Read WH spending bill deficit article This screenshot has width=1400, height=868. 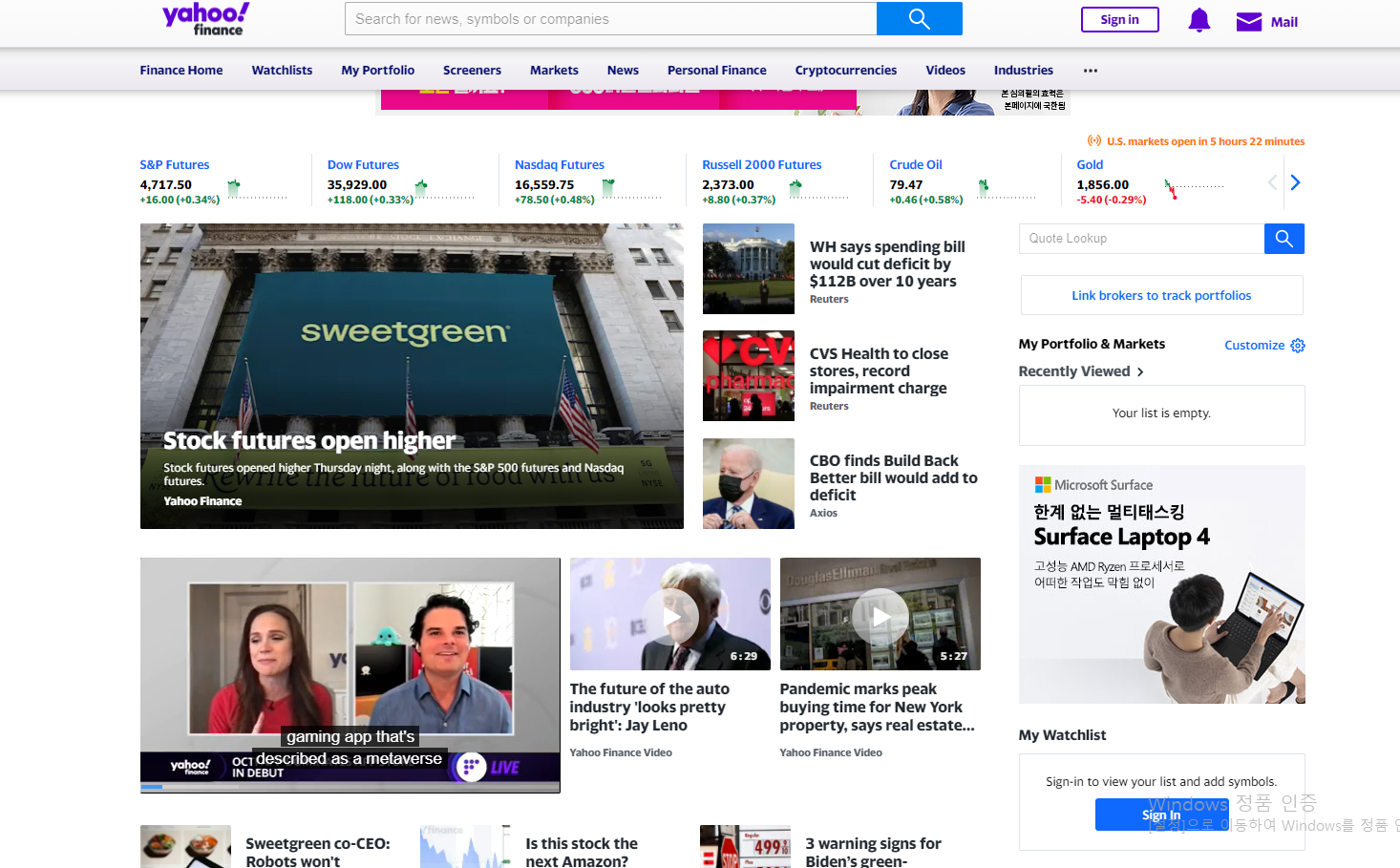coord(888,264)
